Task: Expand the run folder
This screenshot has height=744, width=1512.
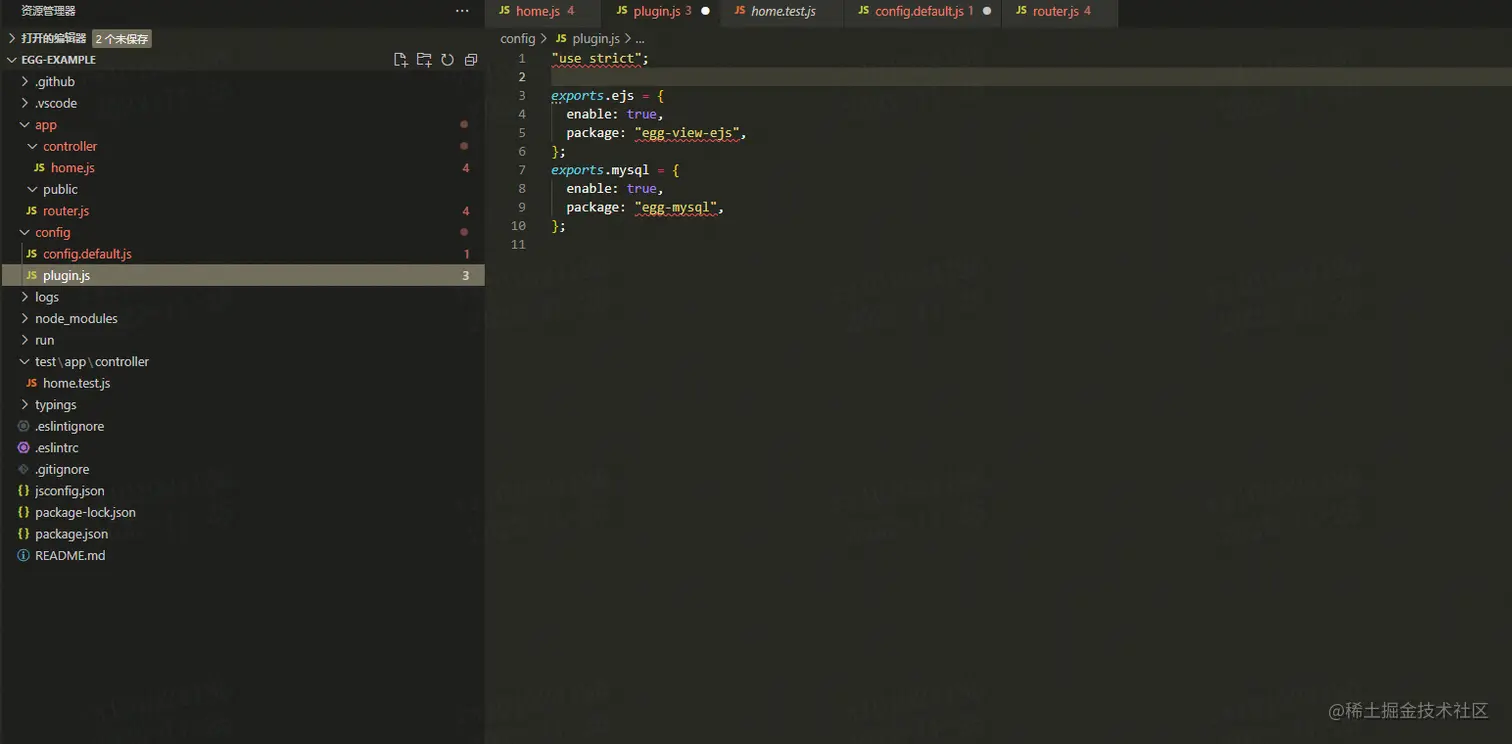Action: [25, 340]
